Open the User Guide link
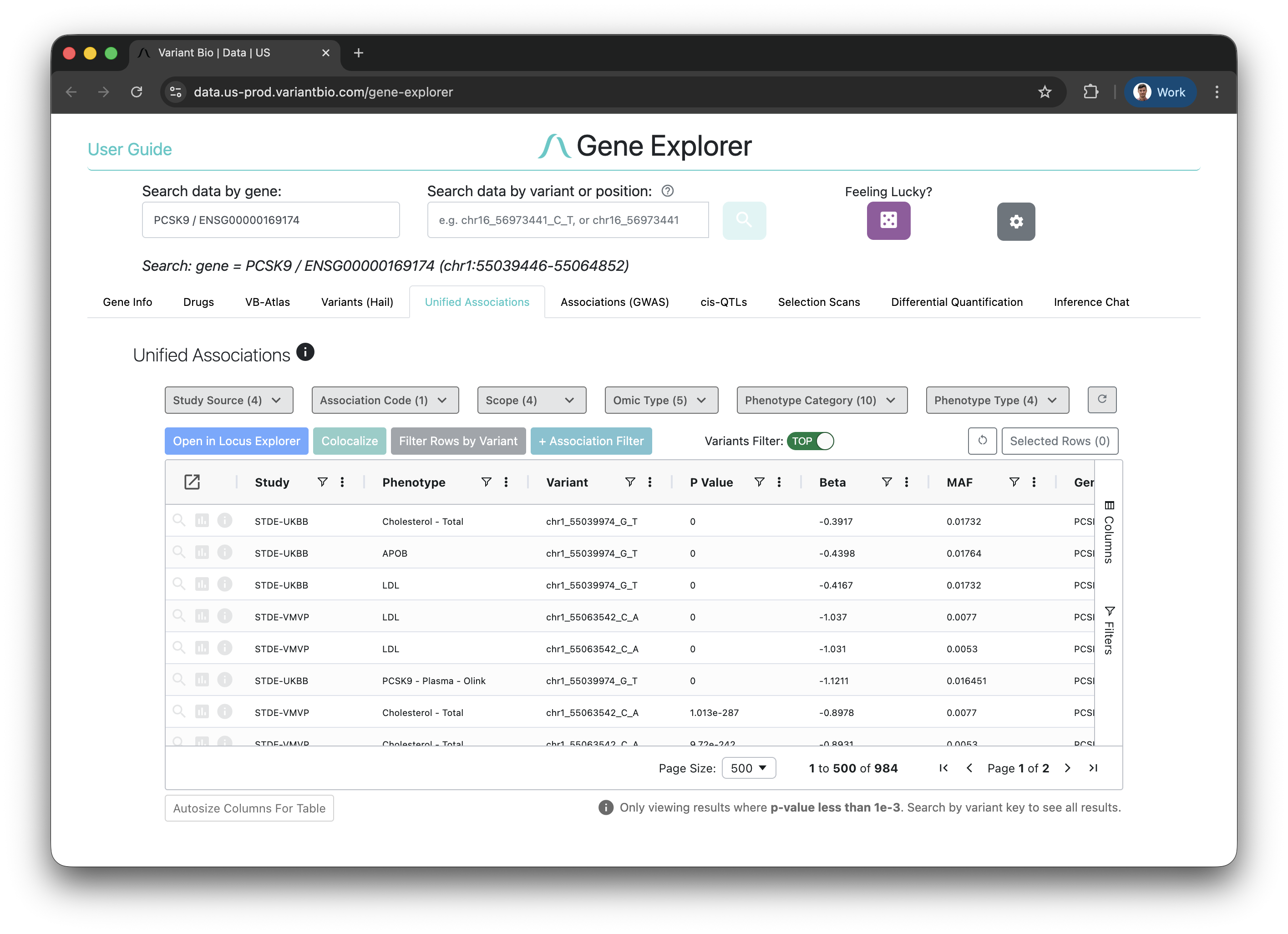 (129, 149)
